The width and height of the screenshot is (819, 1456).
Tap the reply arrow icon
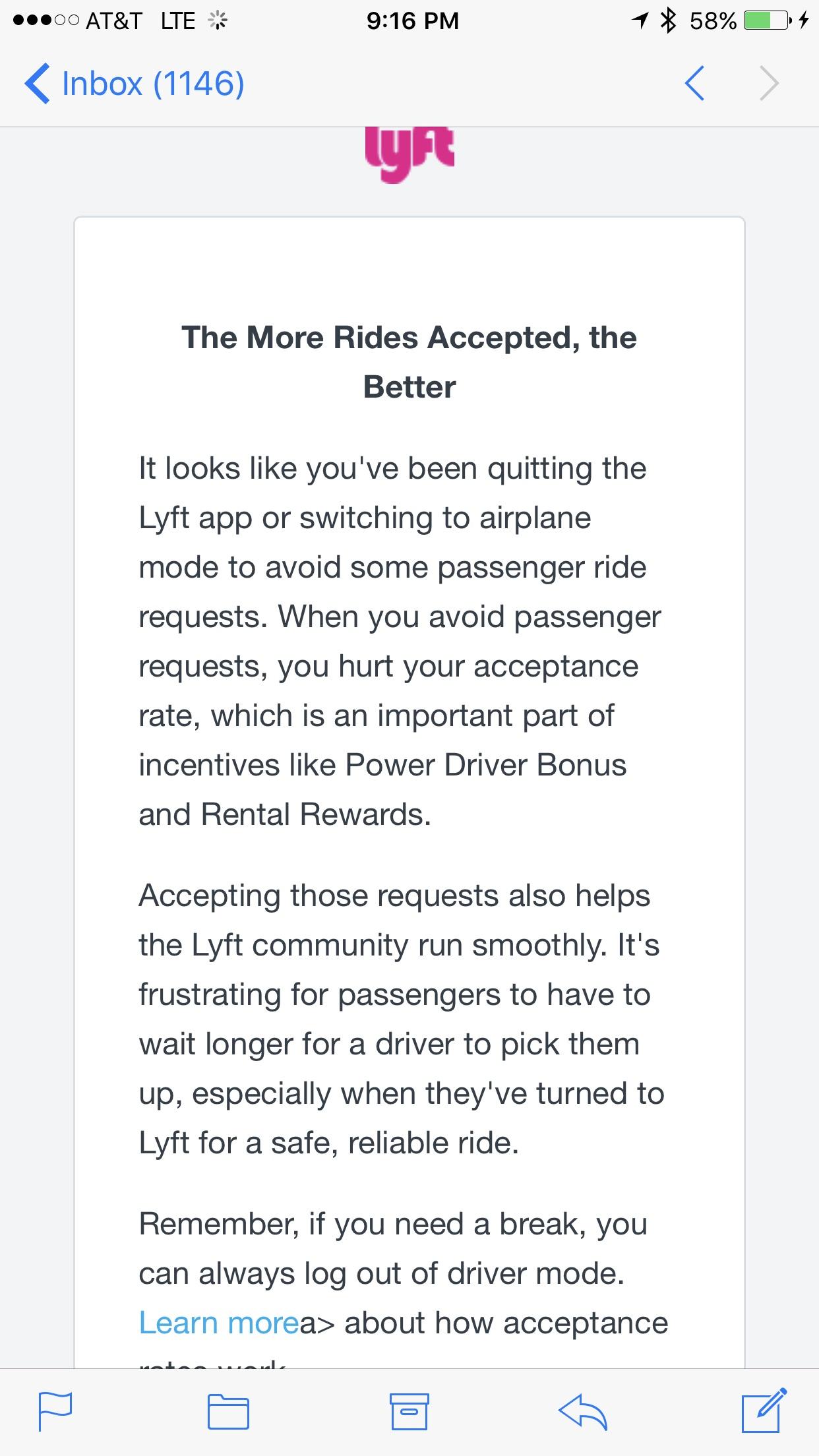pyautogui.click(x=582, y=1412)
